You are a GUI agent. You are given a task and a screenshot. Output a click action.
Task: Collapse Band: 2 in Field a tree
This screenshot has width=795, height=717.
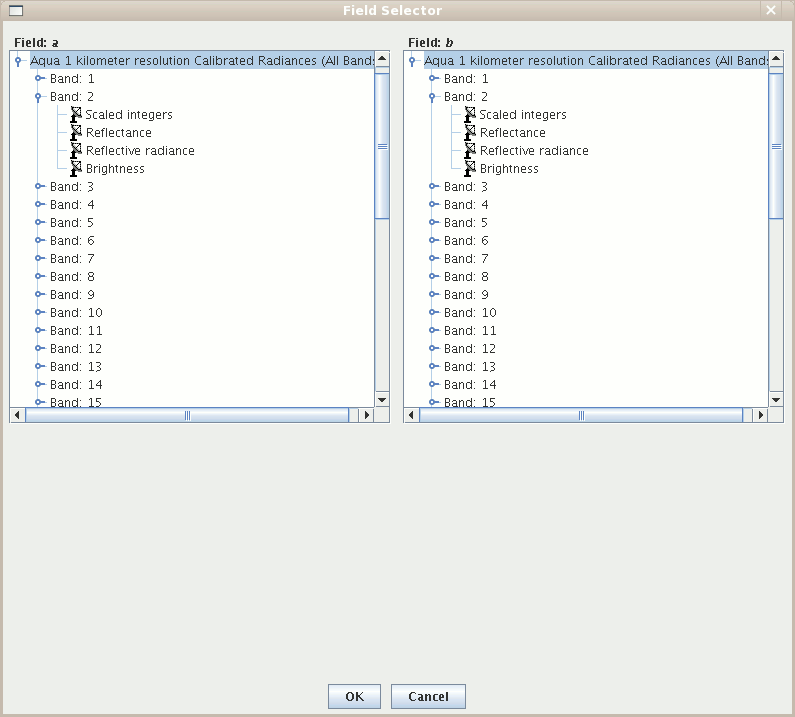pyautogui.click(x=39, y=97)
